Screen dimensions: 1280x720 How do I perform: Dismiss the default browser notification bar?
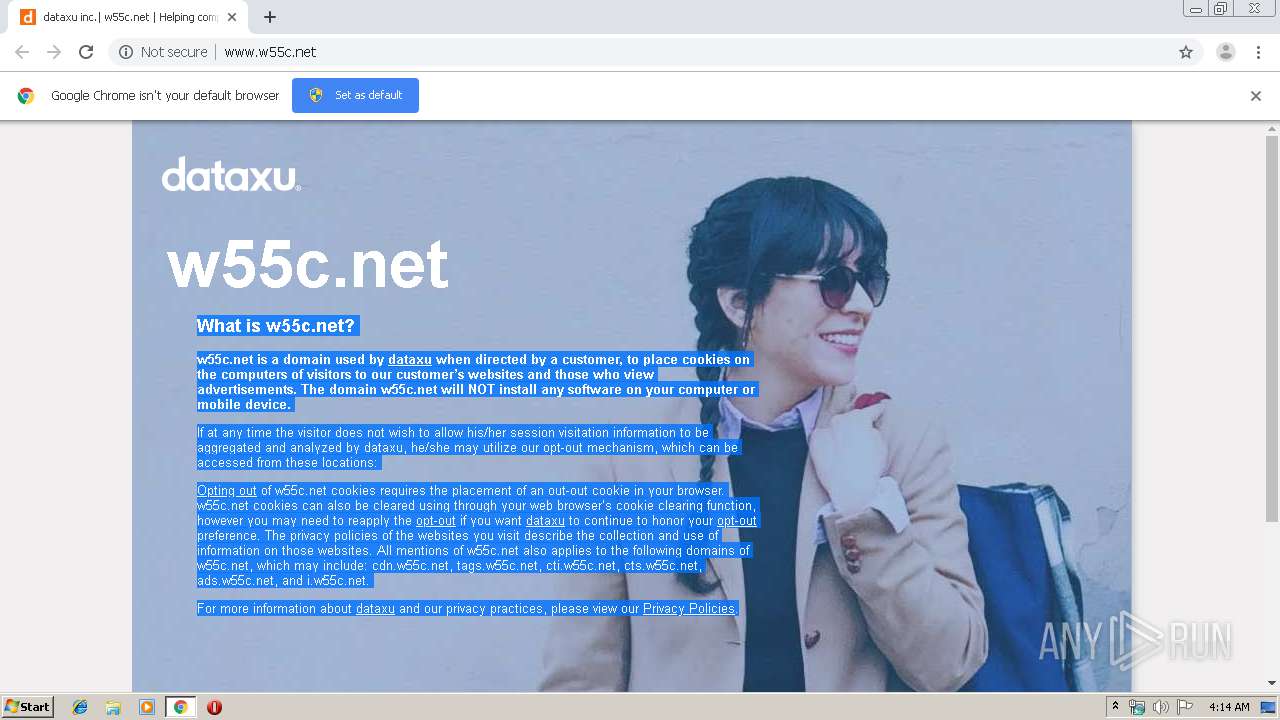1256,96
